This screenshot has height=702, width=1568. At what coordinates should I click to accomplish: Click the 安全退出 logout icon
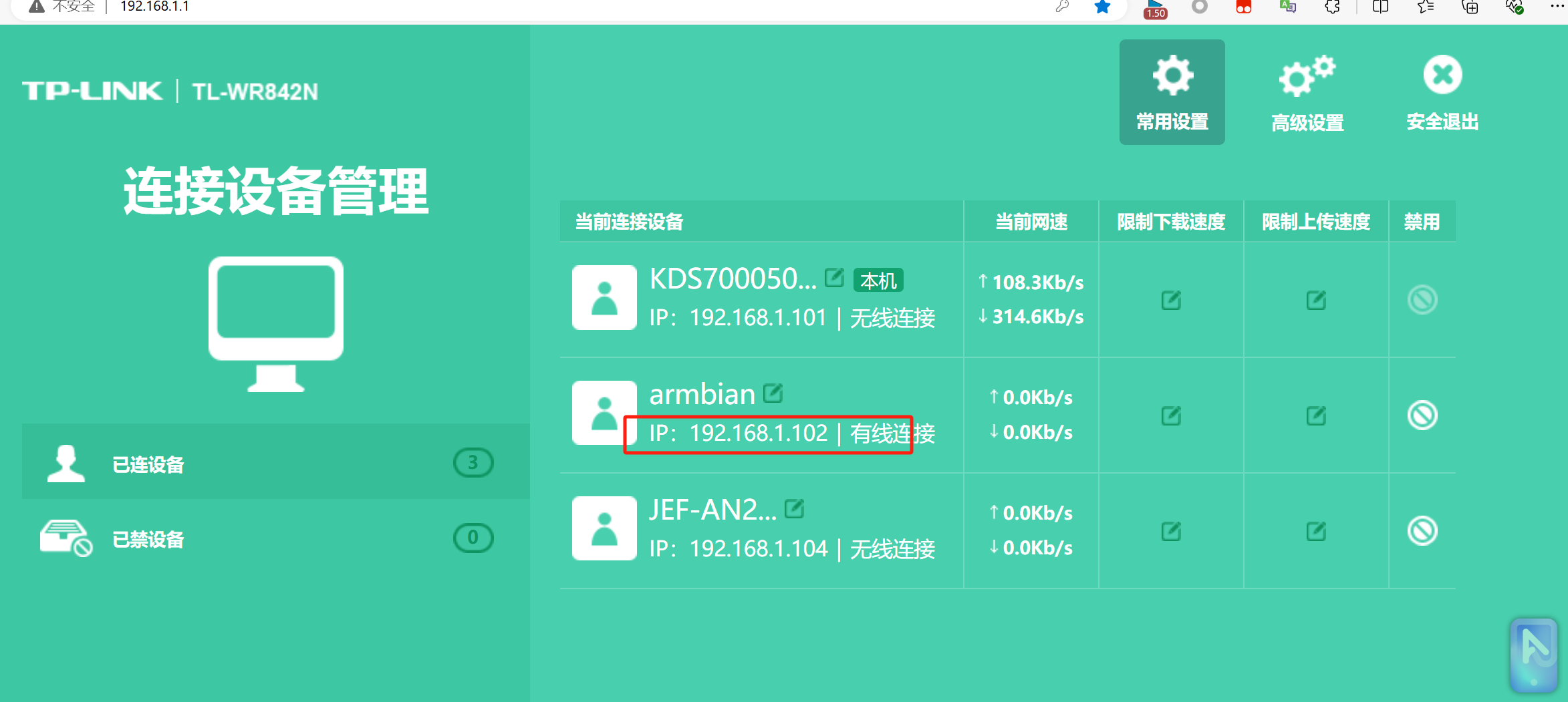(x=1442, y=92)
